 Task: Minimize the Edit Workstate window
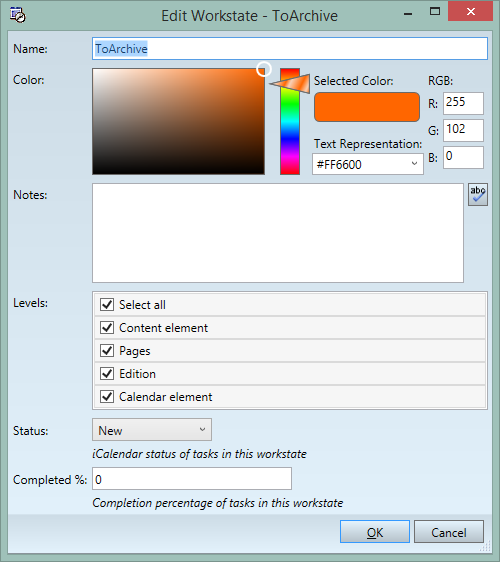click(x=408, y=14)
